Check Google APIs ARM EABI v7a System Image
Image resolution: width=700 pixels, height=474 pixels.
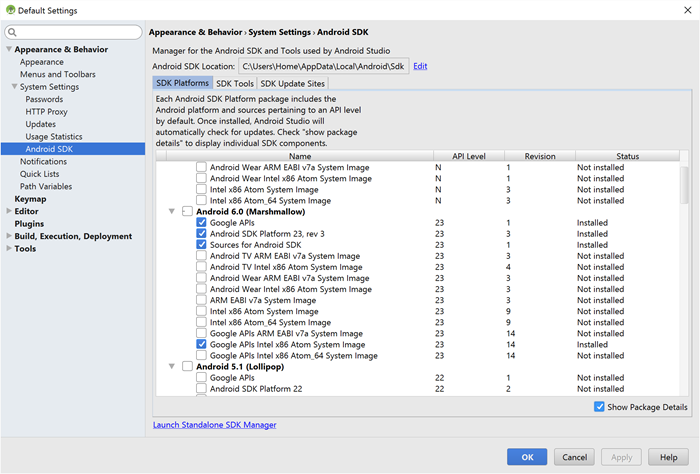coord(201,333)
